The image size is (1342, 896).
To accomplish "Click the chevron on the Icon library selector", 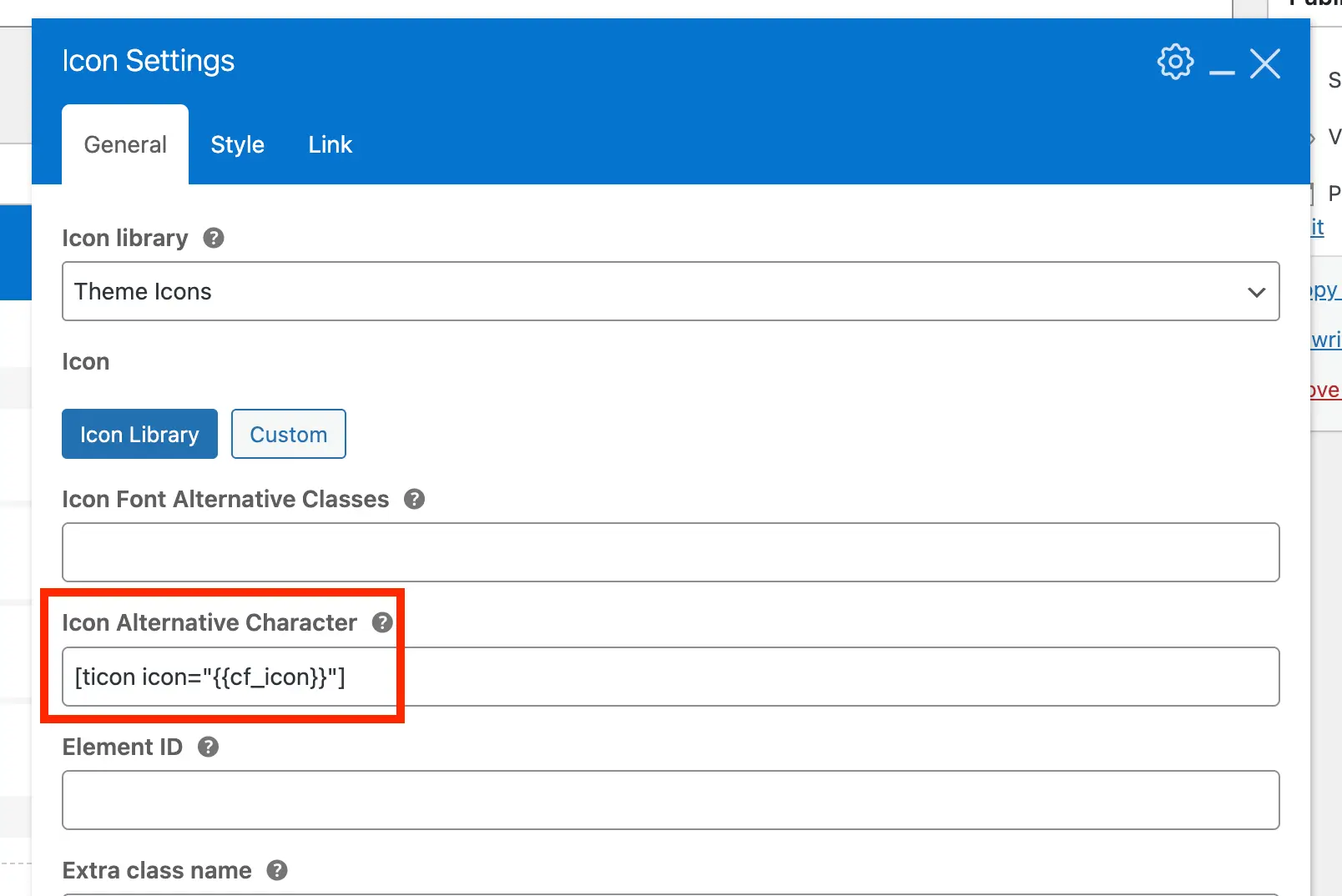I will coord(1255,291).
